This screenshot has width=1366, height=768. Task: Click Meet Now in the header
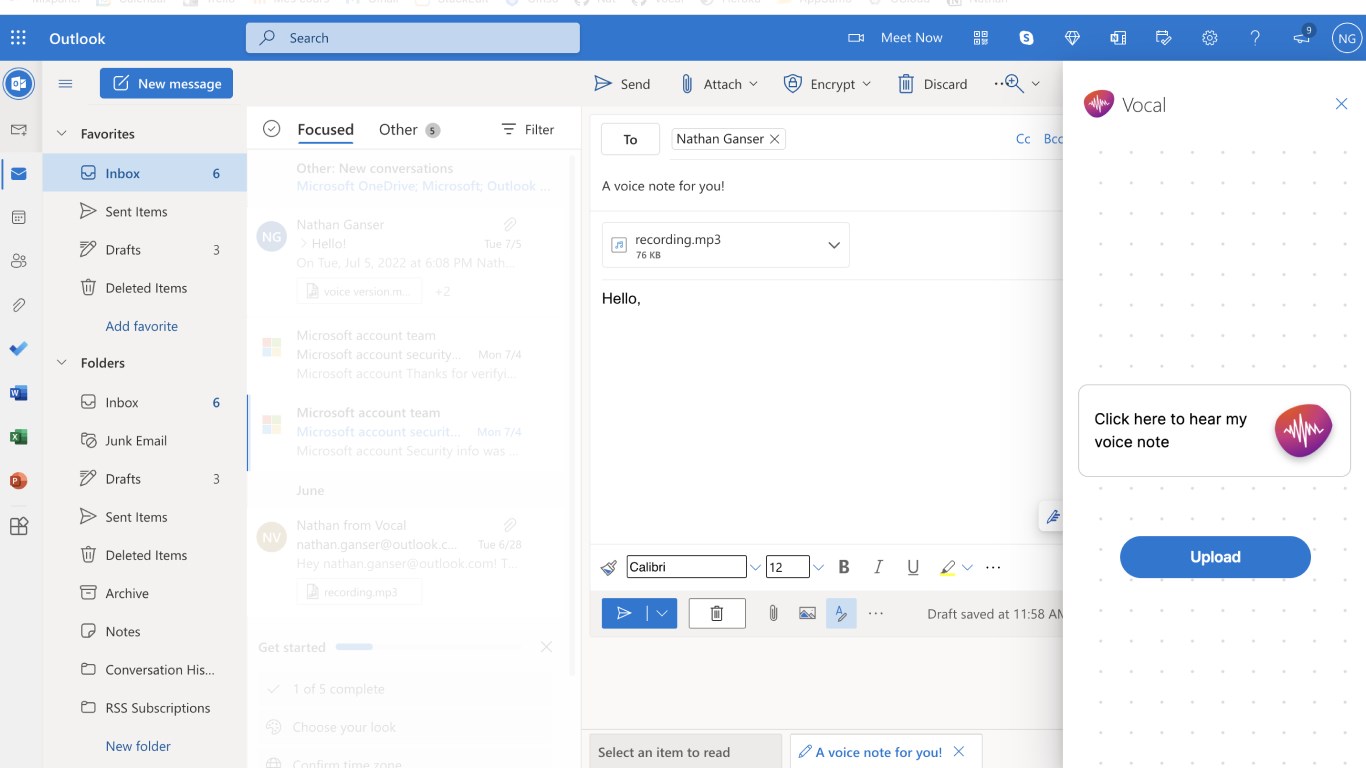[895, 38]
